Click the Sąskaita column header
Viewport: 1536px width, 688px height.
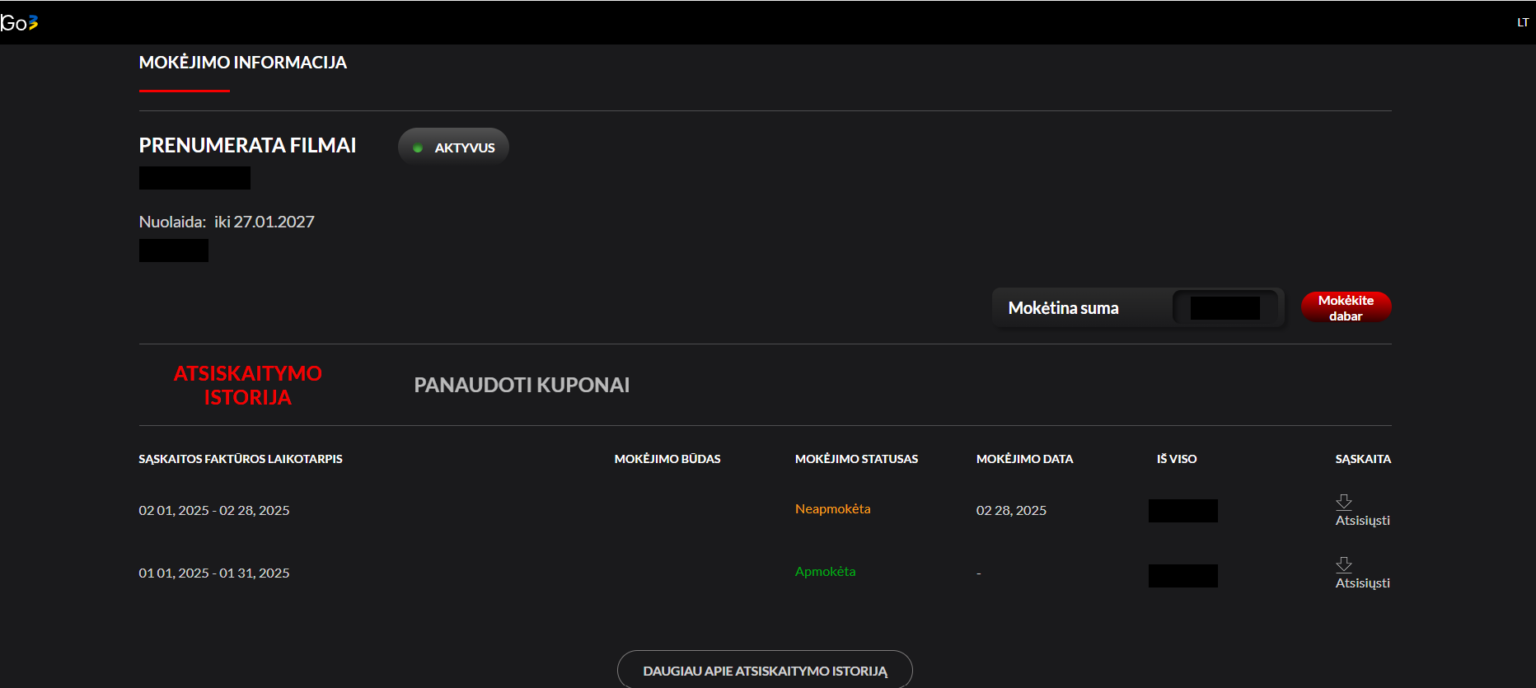(1363, 459)
